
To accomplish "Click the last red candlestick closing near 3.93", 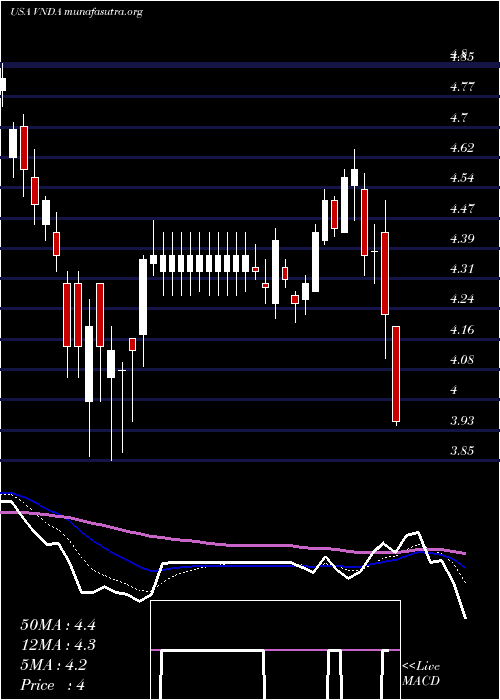I will pos(396,374).
